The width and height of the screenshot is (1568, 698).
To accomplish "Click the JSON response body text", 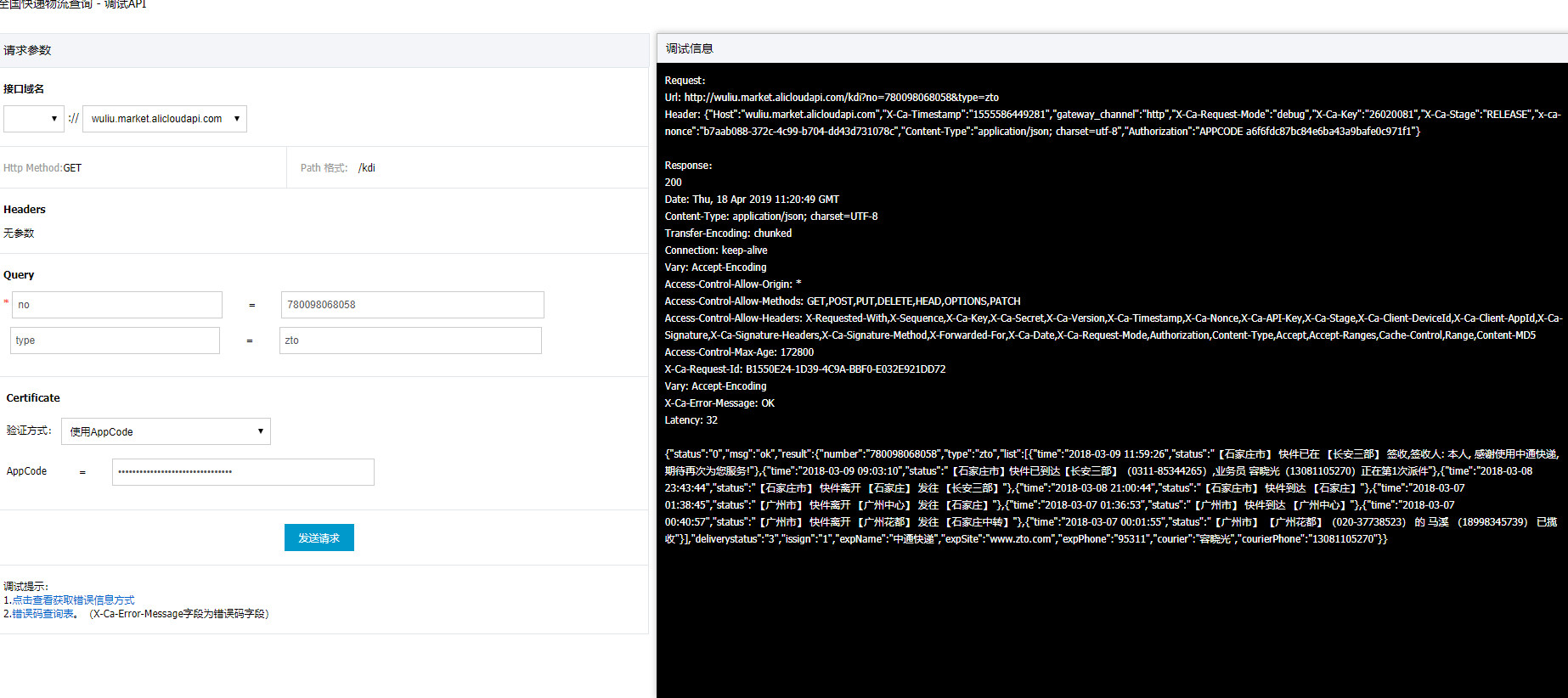I will click(1104, 497).
